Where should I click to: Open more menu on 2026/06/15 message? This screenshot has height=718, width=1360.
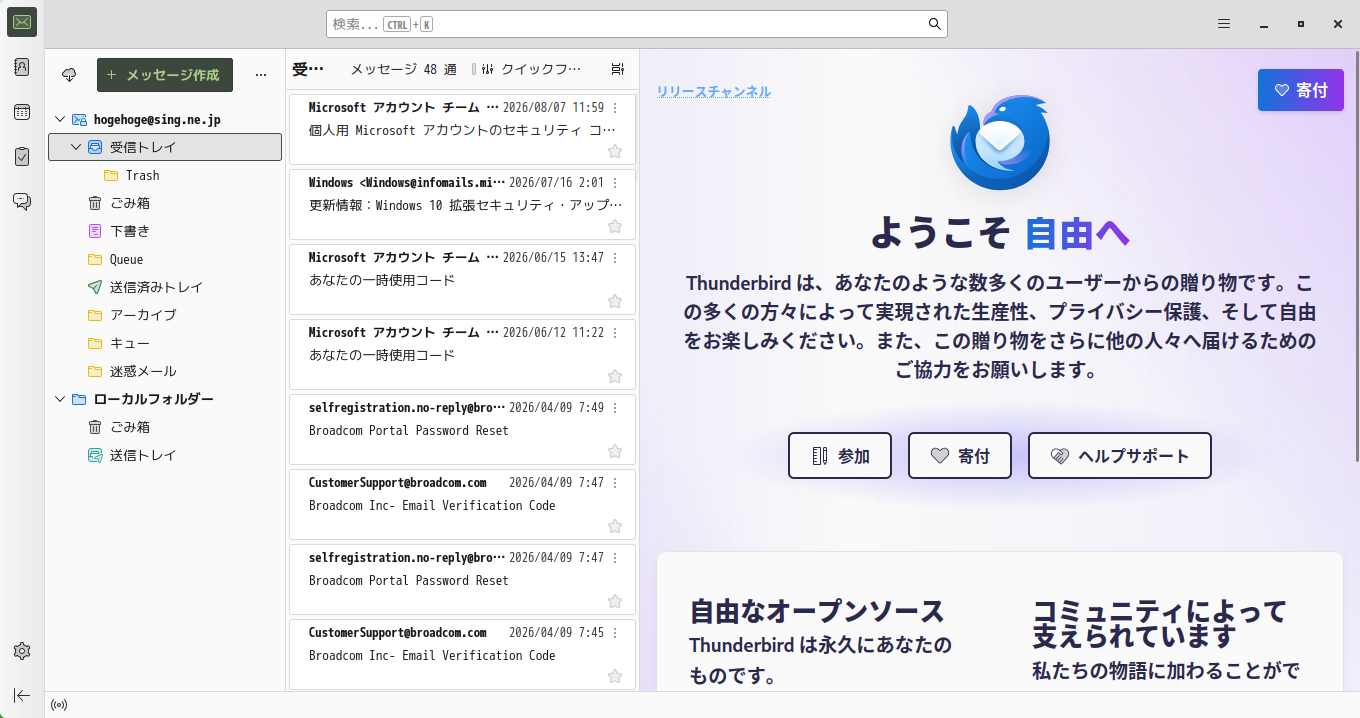coord(615,257)
